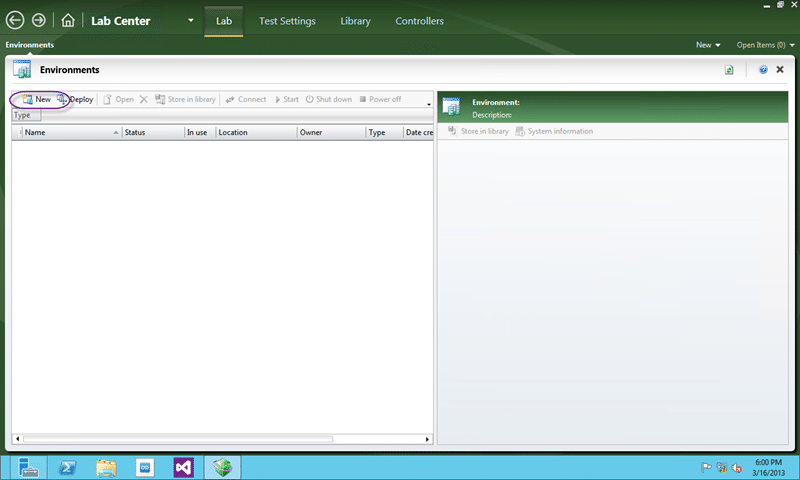Viewport: 800px width, 480px height.
Task: Create a New environment from toolbar
Action: (37, 99)
